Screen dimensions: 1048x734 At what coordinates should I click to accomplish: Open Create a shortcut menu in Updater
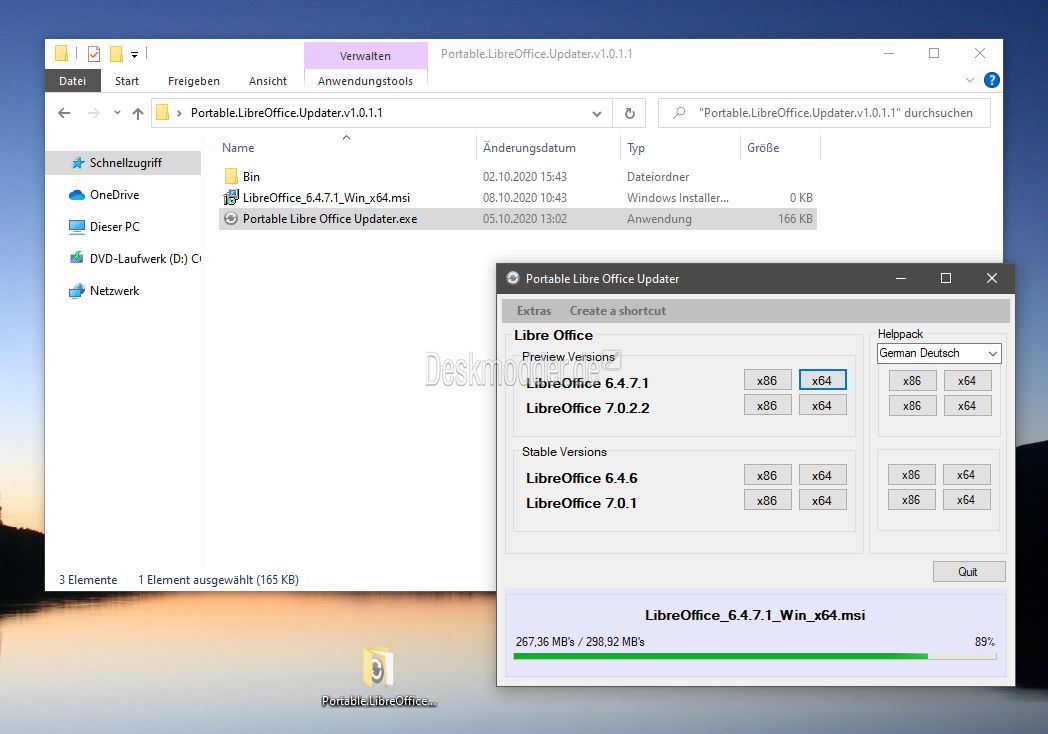[x=618, y=311]
